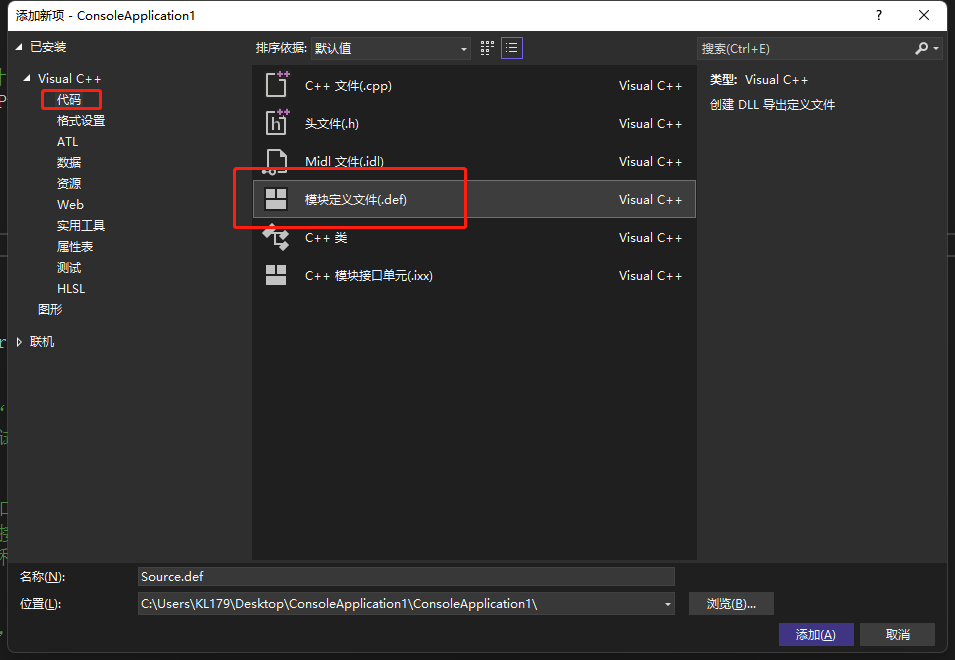Click the 模块定义文件(.def) icon

coord(277,199)
